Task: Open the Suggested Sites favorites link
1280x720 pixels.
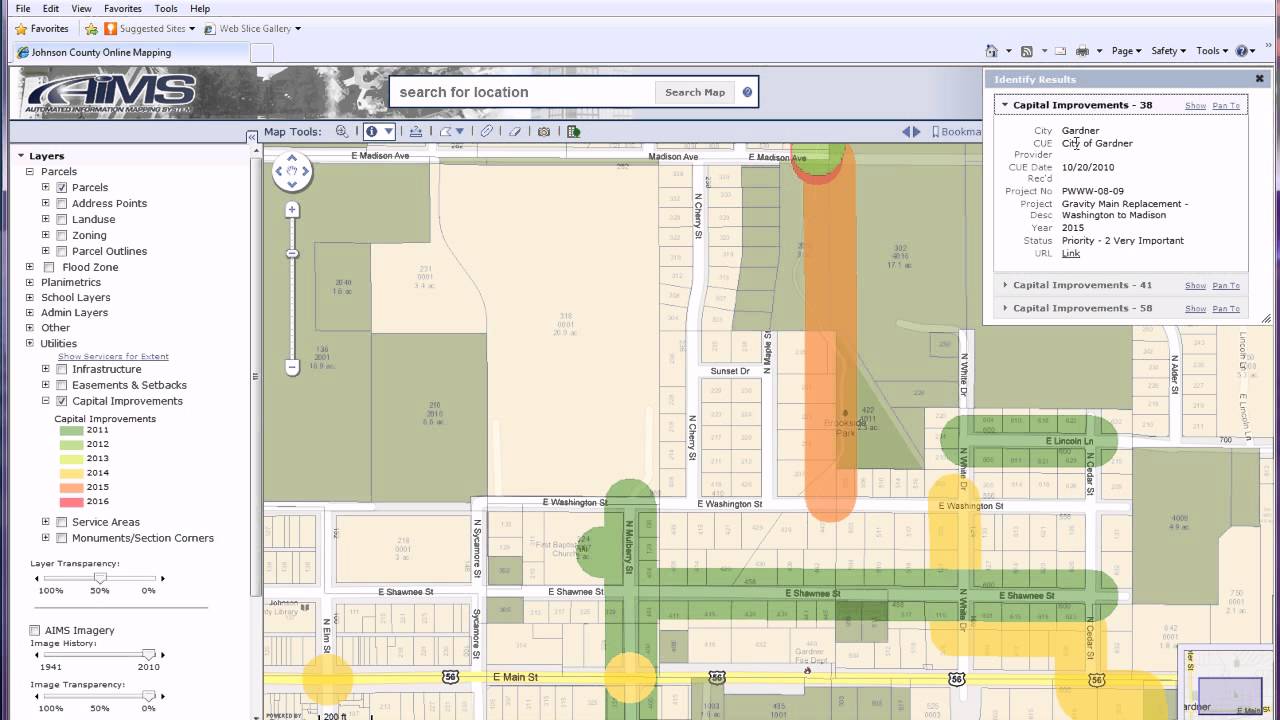Action: (150, 29)
